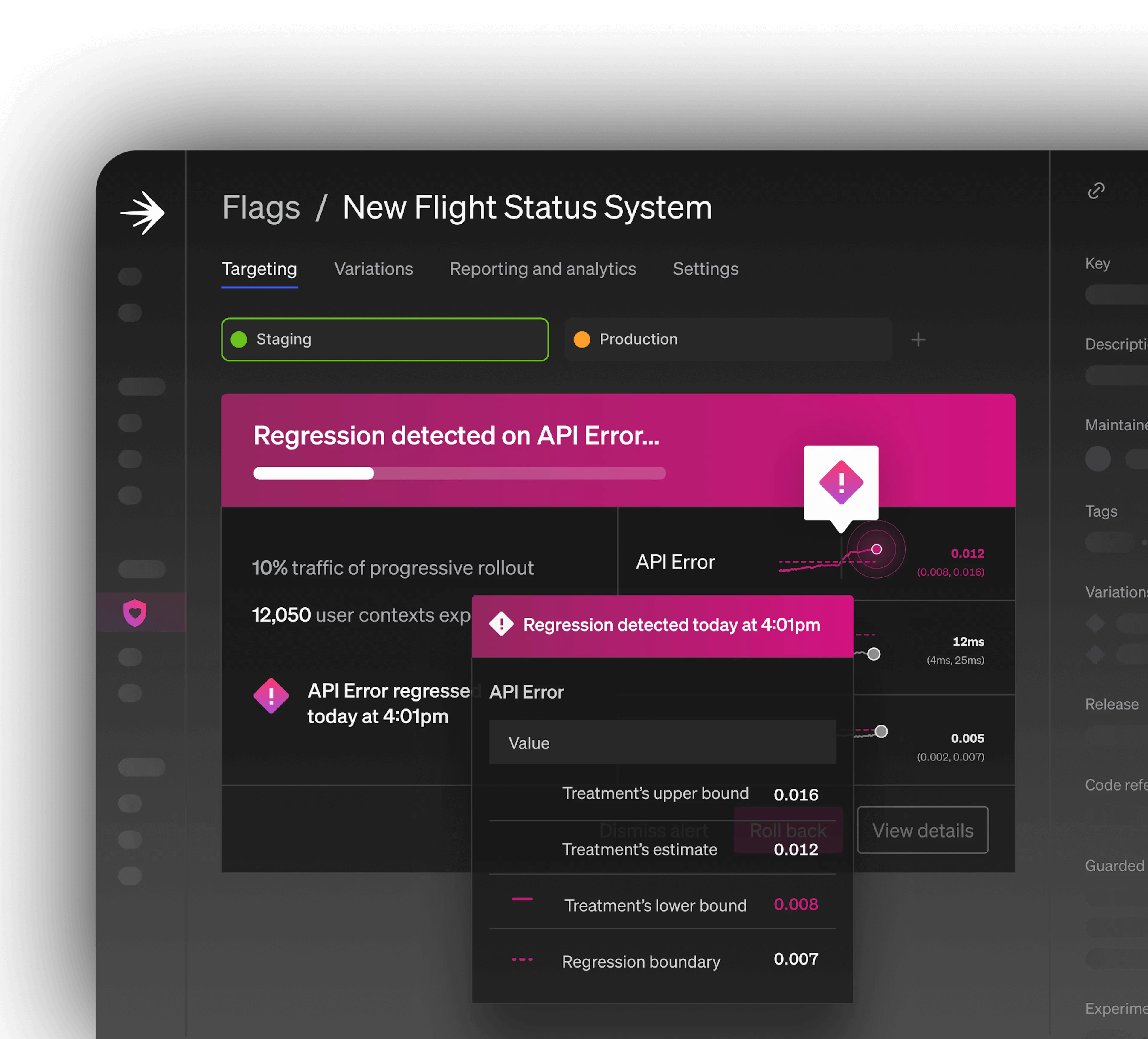Click Treatment's lower bound value 0.008
Image resolution: width=1148 pixels, height=1039 pixels.
(x=796, y=904)
